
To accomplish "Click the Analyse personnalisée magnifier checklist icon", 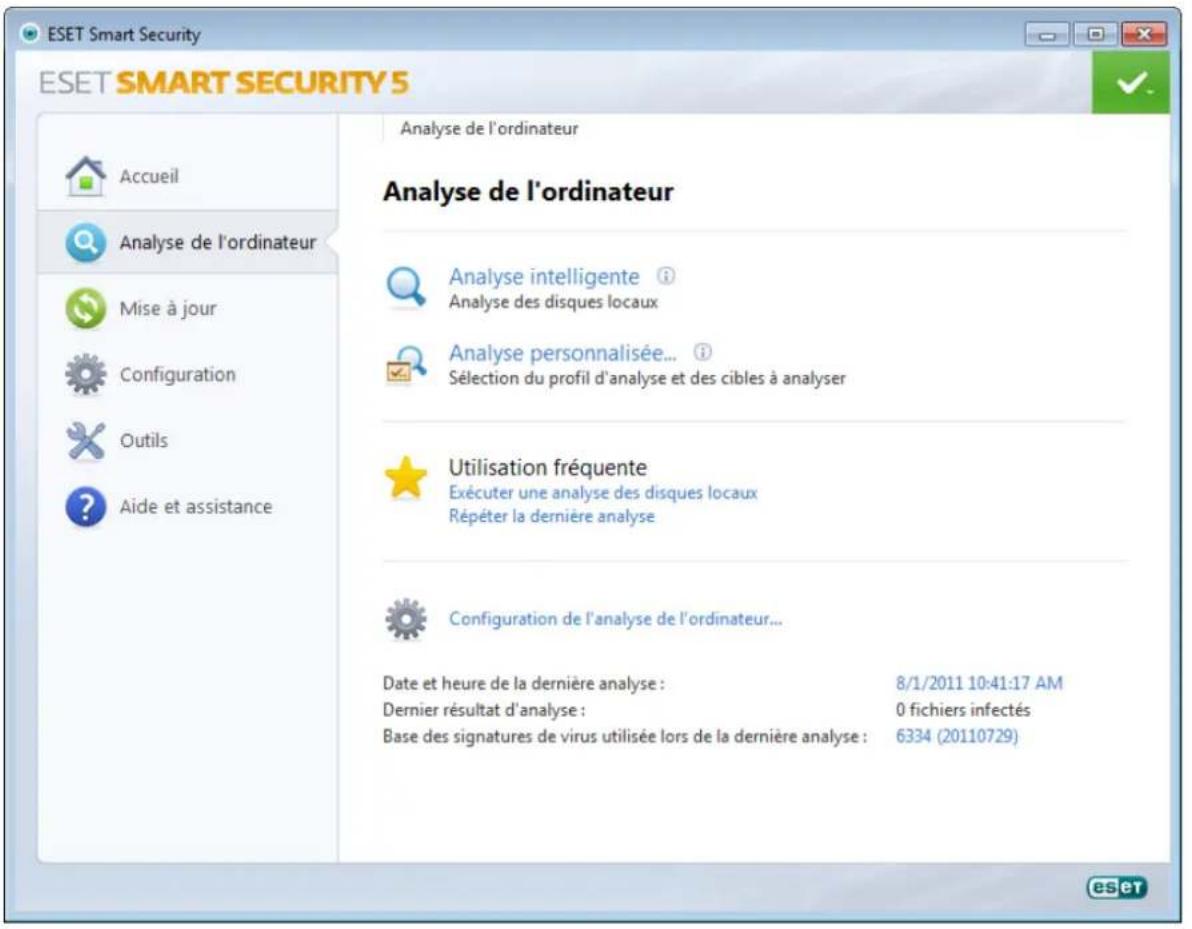I will [x=406, y=364].
